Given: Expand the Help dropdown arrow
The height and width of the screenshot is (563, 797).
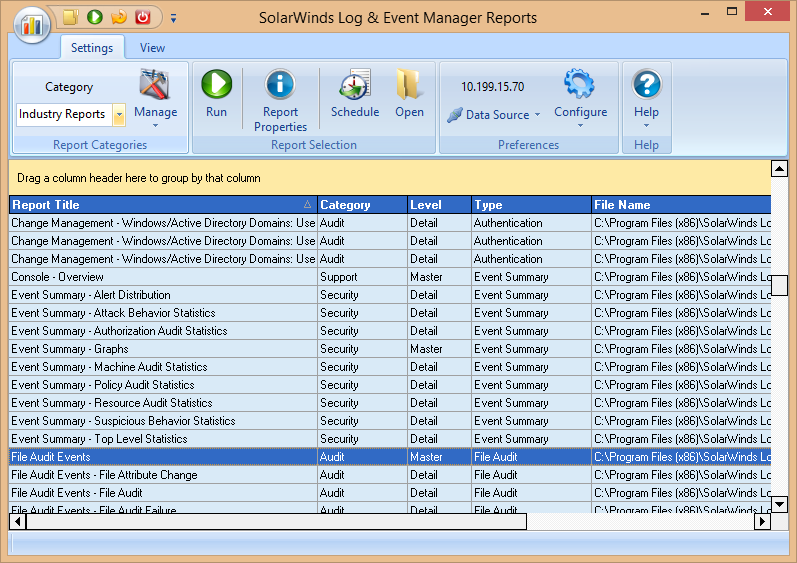Looking at the screenshot, I should tap(647, 126).
